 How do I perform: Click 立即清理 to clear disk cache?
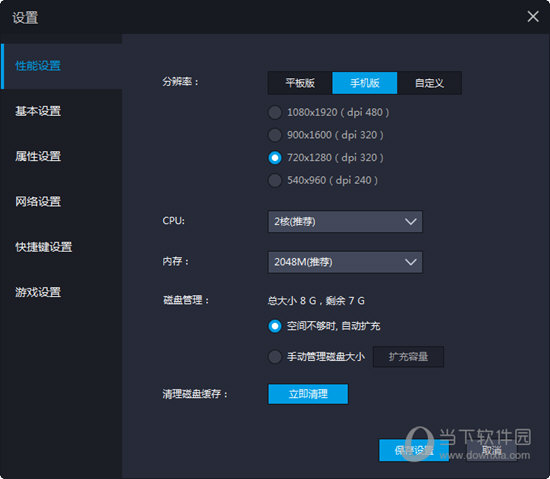[x=308, y=394]
